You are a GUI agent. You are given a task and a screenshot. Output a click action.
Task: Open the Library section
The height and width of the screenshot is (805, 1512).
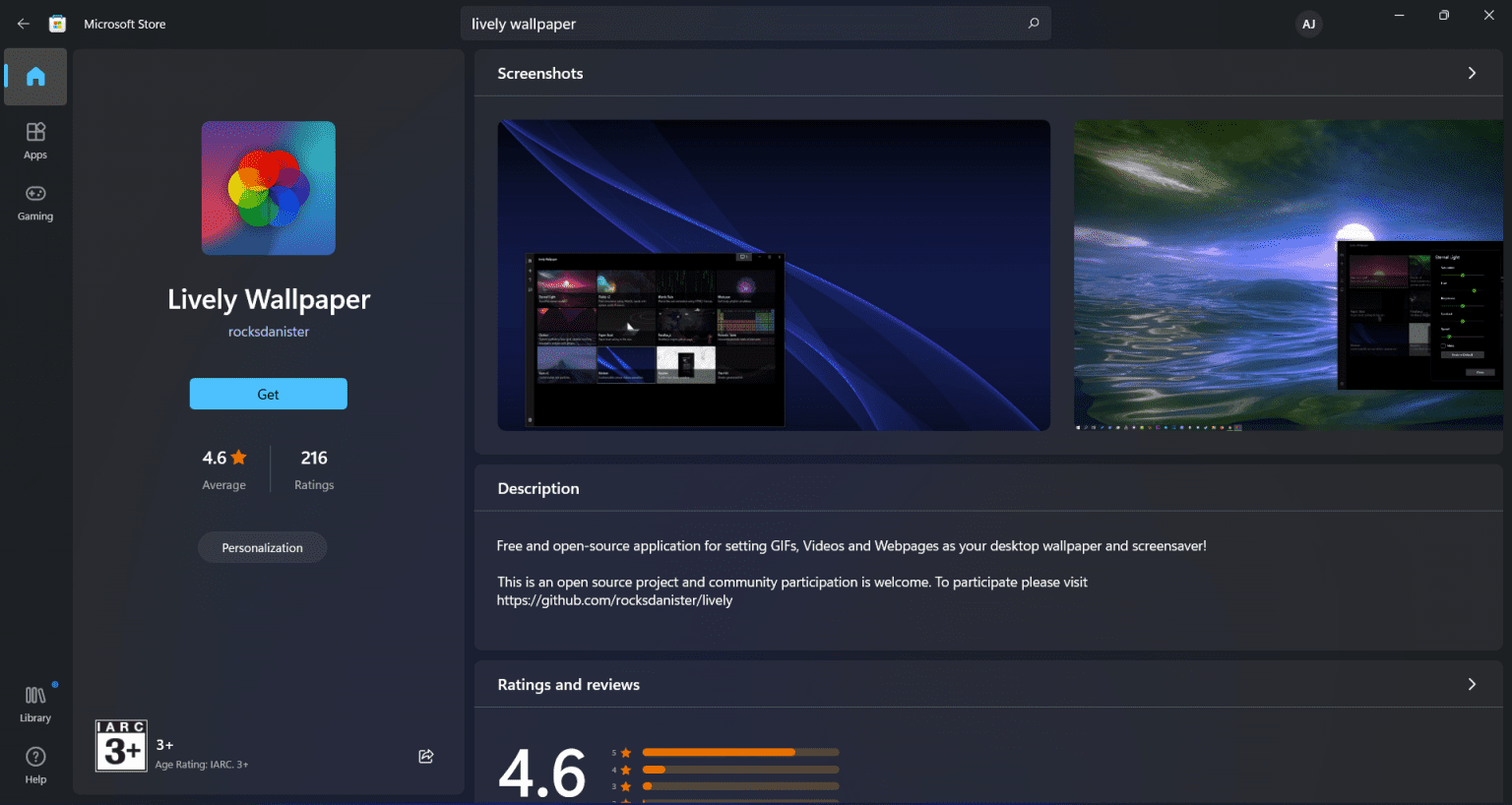click(35, 705)
